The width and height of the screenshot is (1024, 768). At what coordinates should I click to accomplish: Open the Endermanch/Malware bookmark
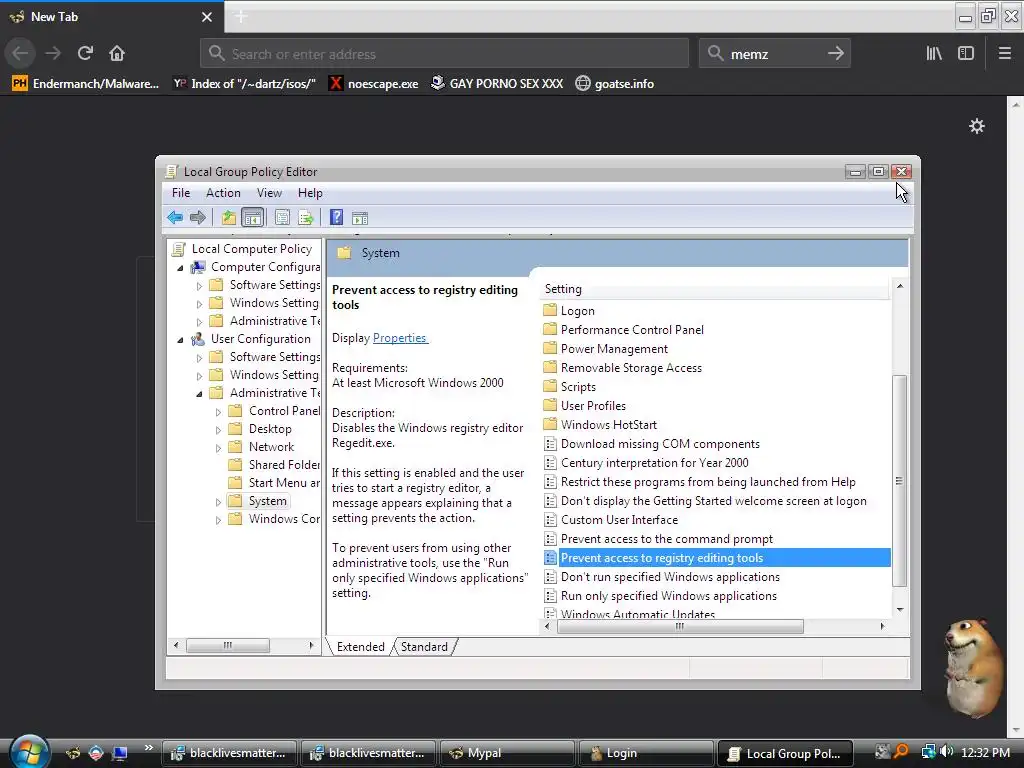tap(86, 84)
